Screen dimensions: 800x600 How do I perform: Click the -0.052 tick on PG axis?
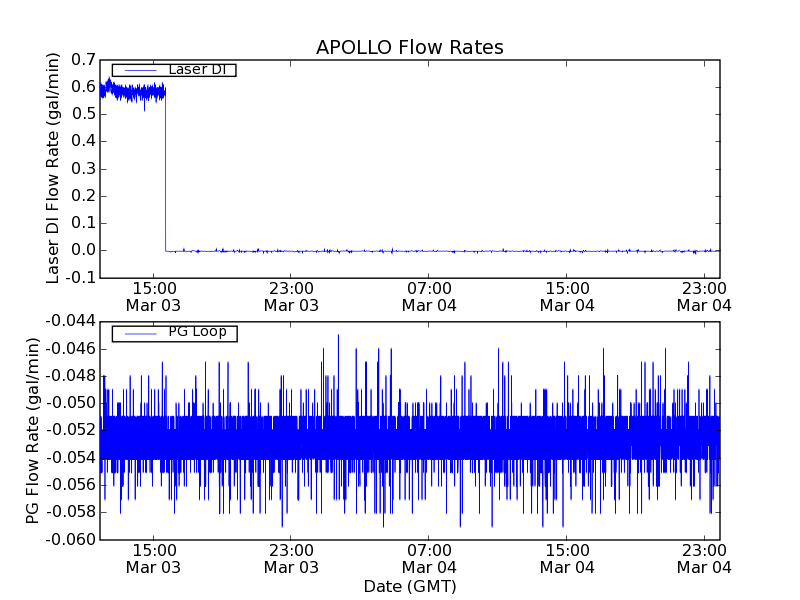tap(70, 430)
